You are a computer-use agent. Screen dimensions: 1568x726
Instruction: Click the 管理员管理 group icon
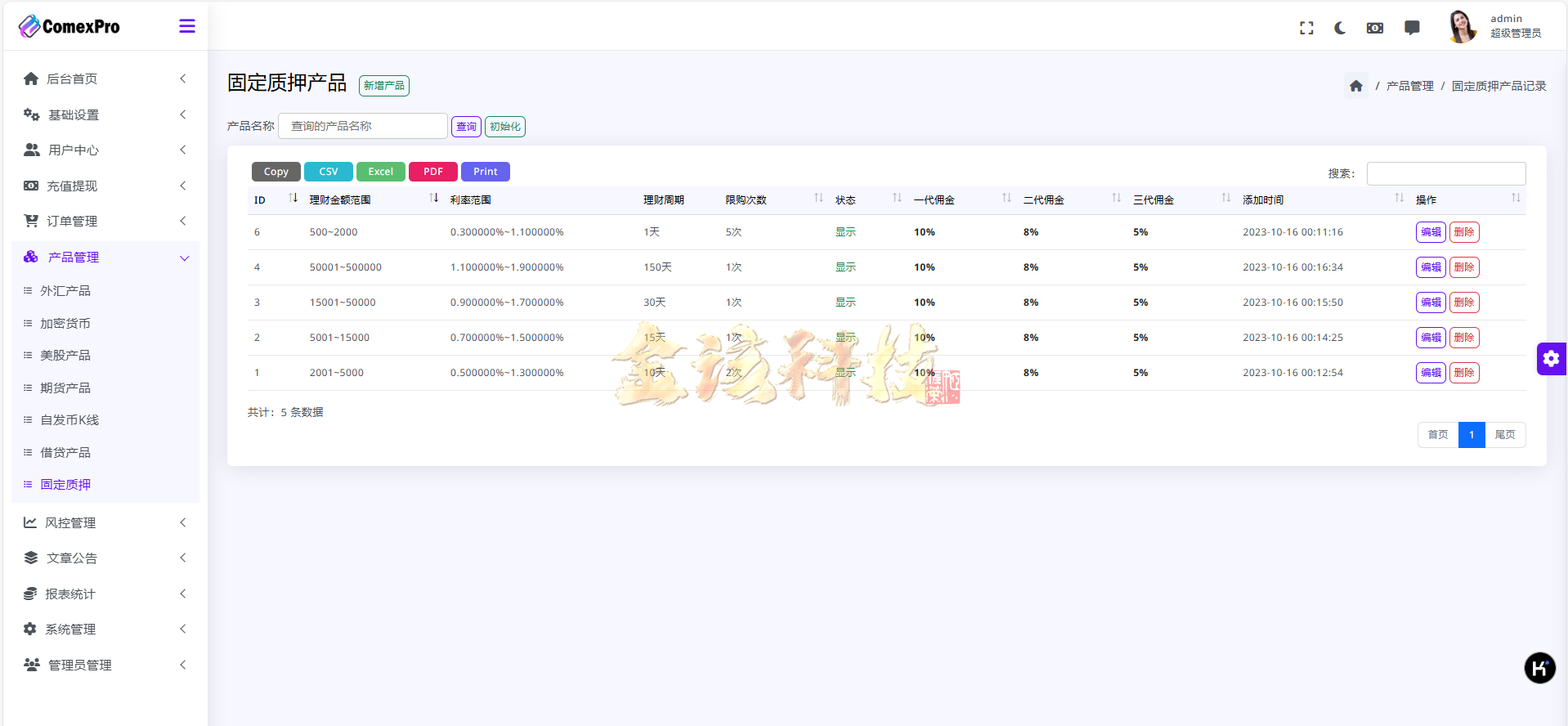[x=32, y=665]
